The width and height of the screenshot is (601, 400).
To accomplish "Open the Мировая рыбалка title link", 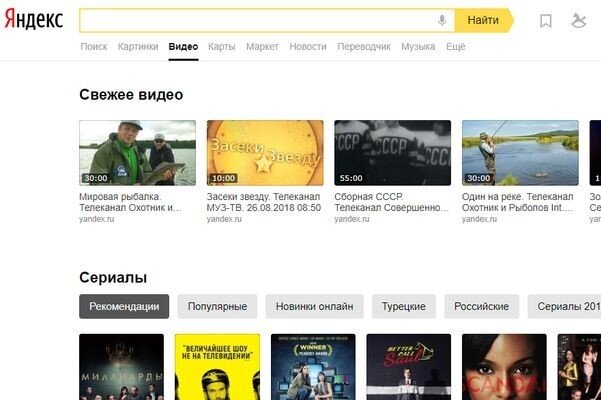I will 130,202.
